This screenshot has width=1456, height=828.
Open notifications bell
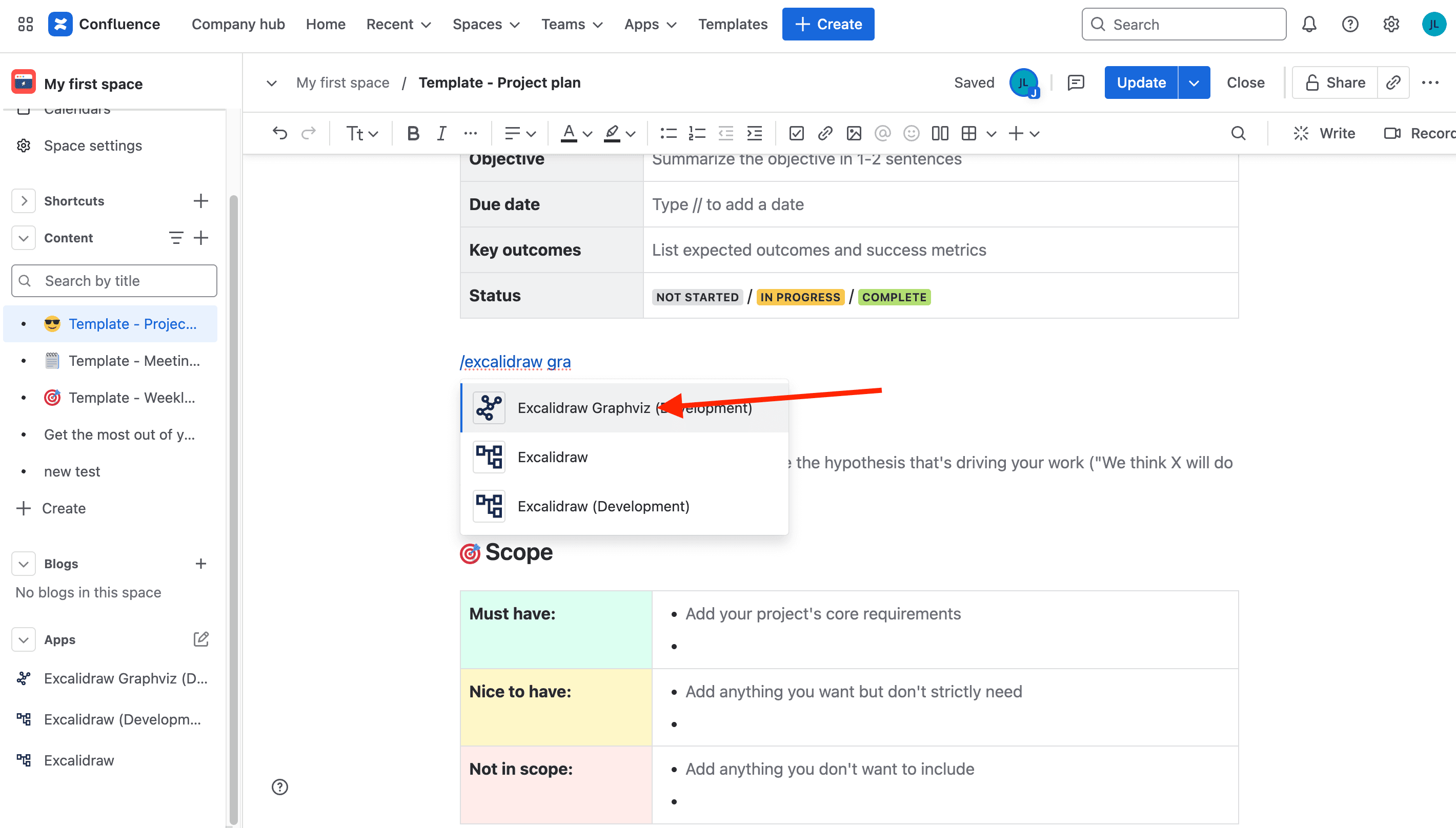(1309, 24)
